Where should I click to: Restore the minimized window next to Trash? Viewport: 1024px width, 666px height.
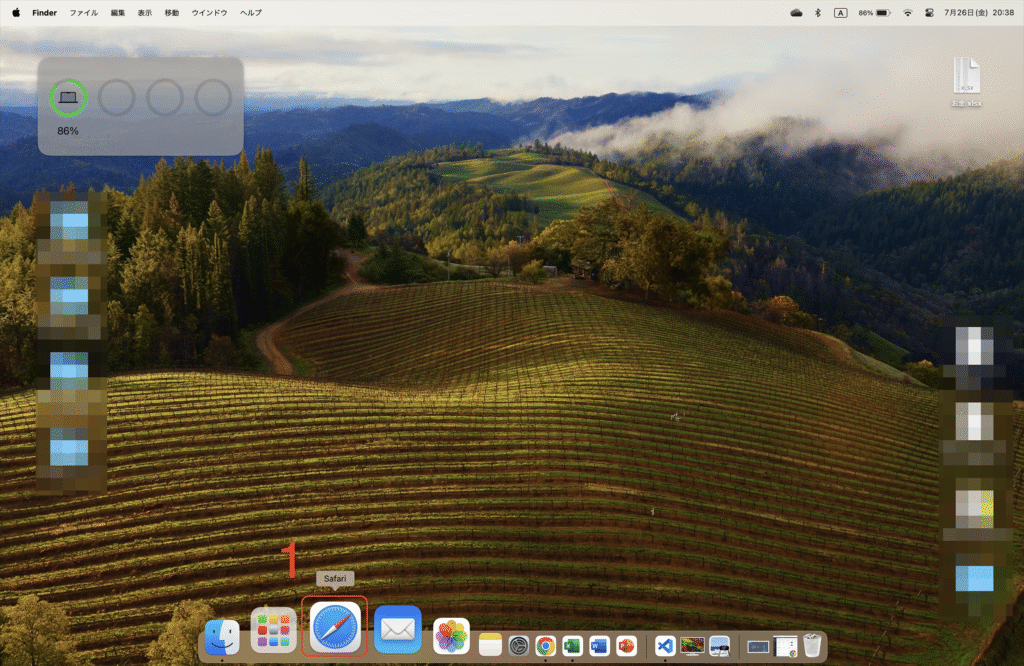(786, 646)
